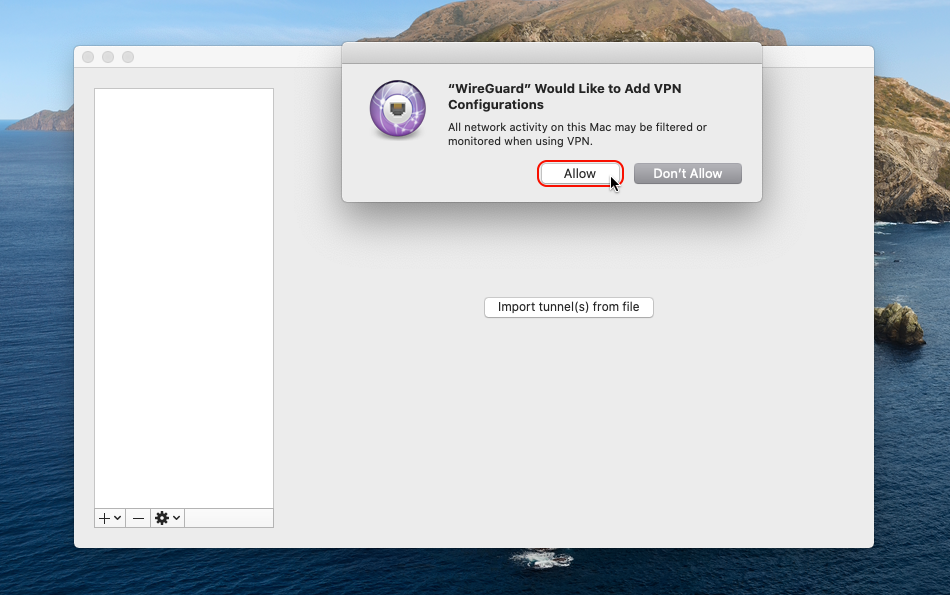
Task: Minimize the WireGuard main window
Action: (x=108, y=57)
